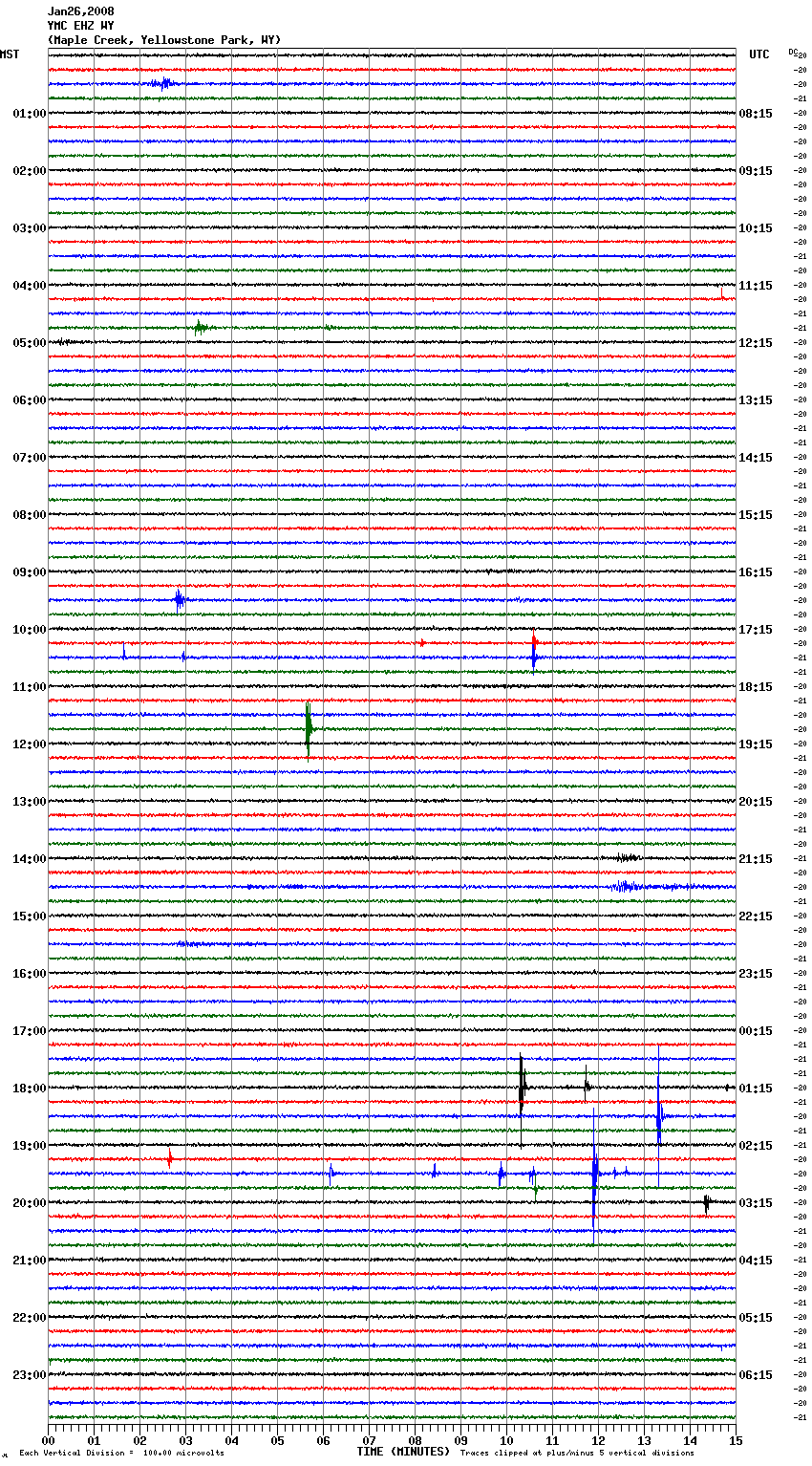Click the "00:15" UTC time label
Screen dimensions: 812x1466
[x=756, y=1031]
